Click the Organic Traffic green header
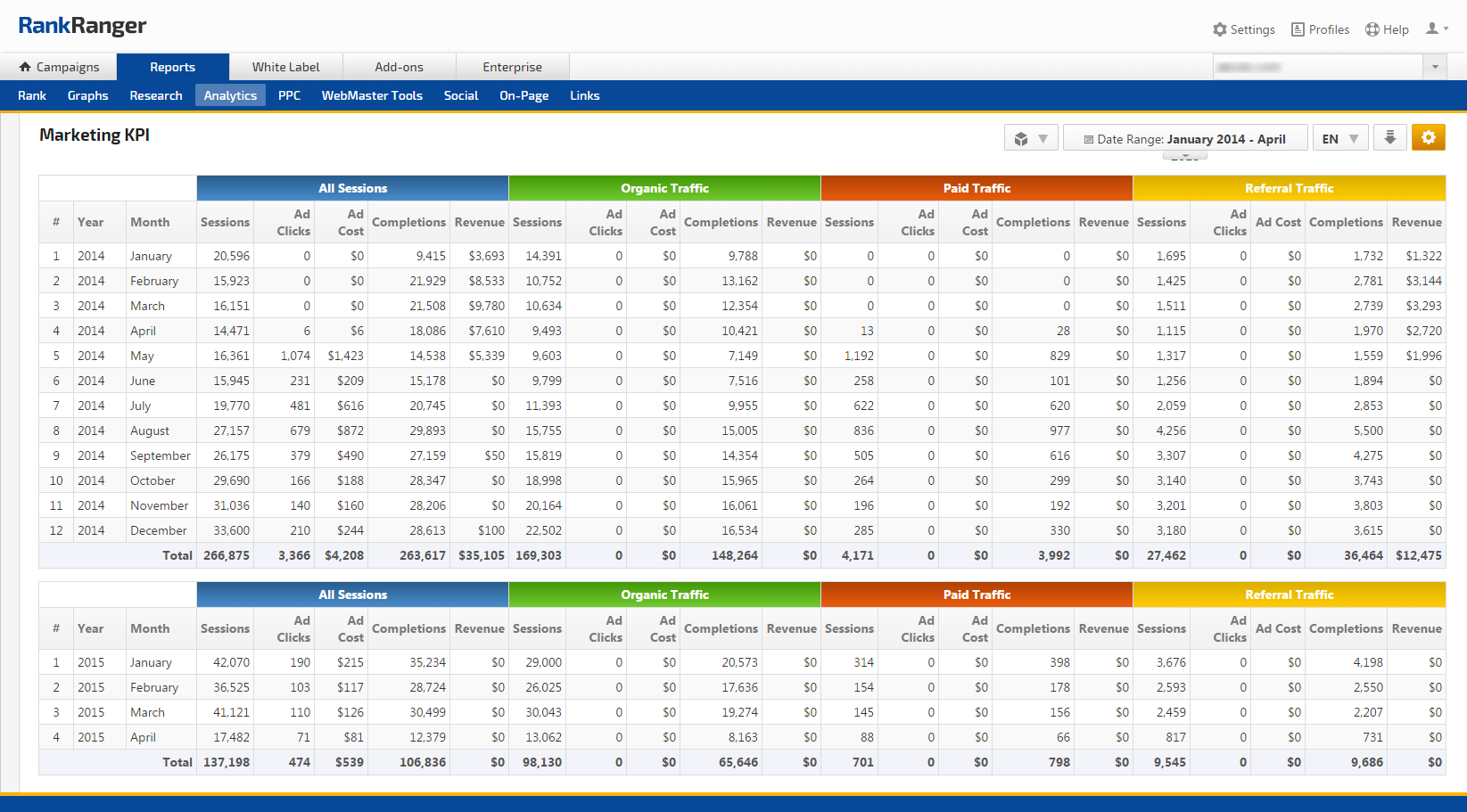The image size is (1467, 812). (x=664, y=188)
